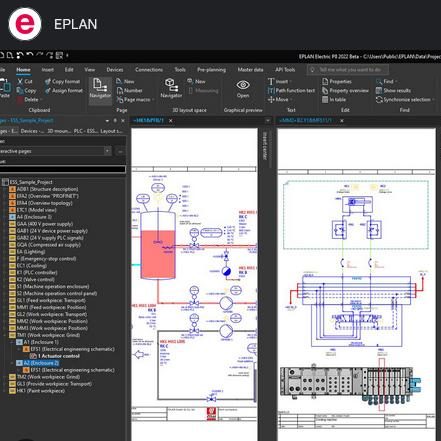This screenshot has width=441, height=441.
Task: Click the Cut scissors icon
Action: click(20, 81)
